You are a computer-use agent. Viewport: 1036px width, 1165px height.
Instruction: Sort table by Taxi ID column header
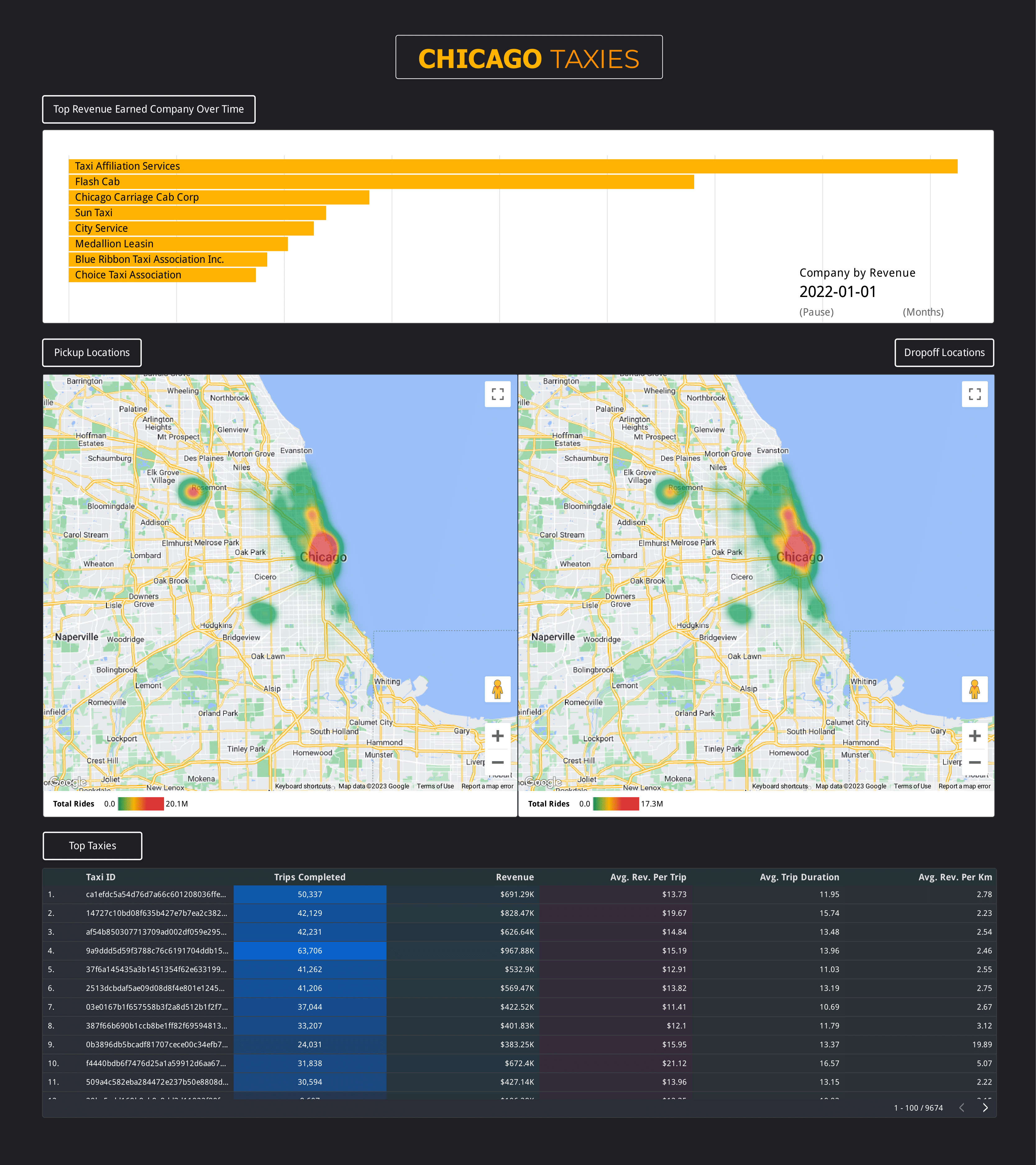pyautogui.click(x=100, y=877)
